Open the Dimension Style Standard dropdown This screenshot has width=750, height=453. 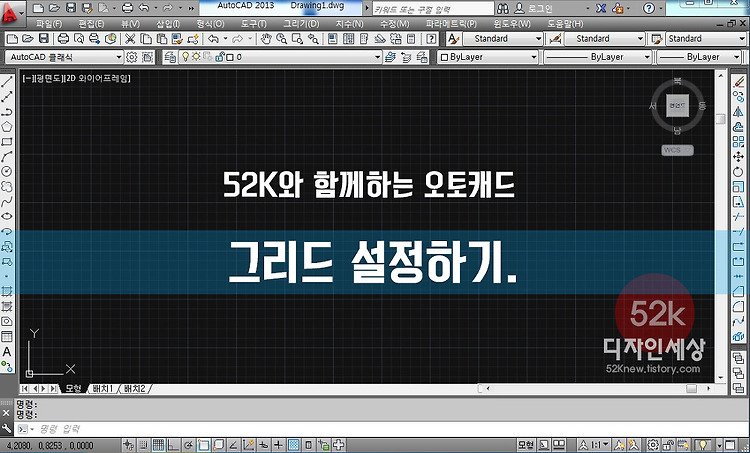tap(605, 39)
